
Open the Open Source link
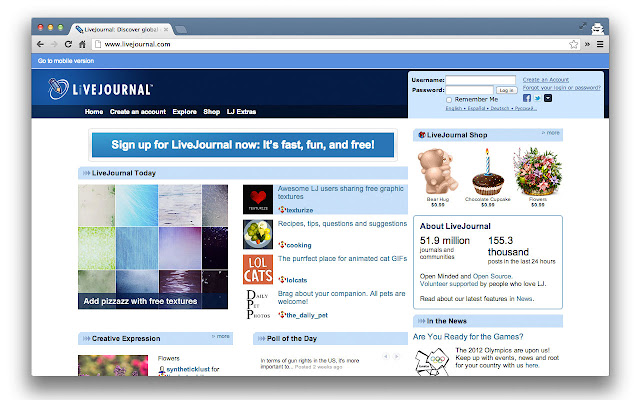coord(491,276)
